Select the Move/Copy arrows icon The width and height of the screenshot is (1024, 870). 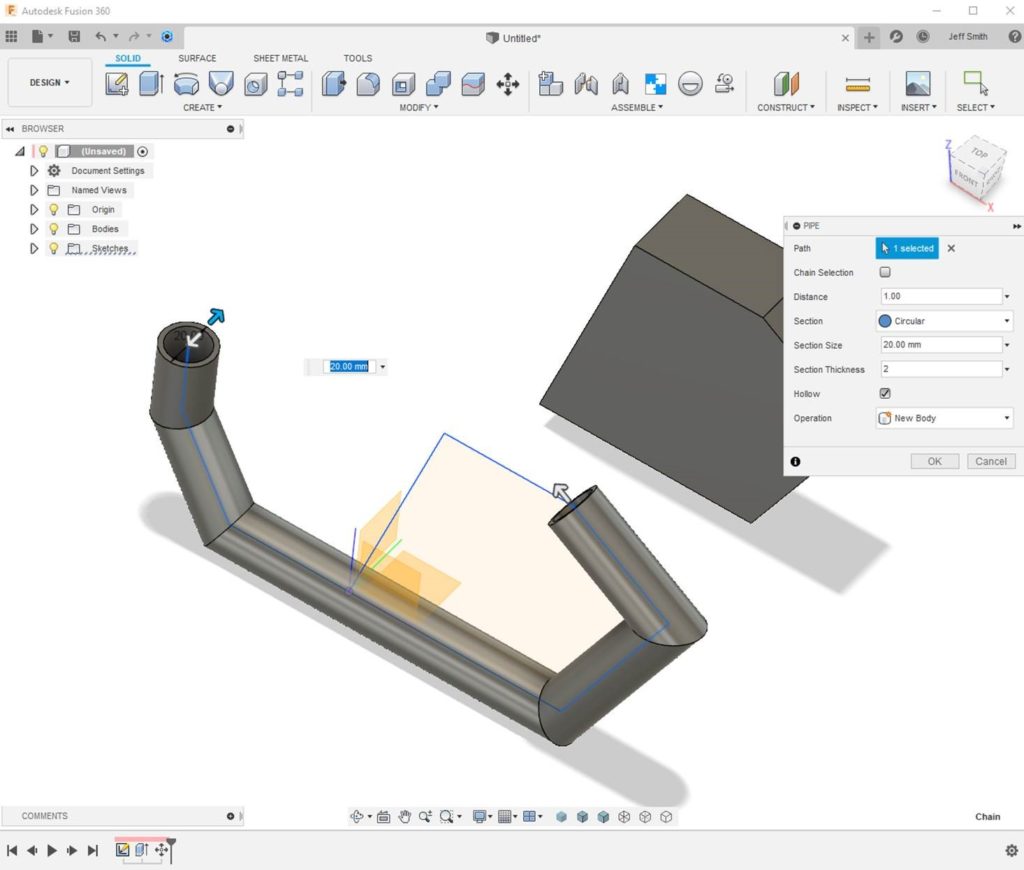(508, 84)
